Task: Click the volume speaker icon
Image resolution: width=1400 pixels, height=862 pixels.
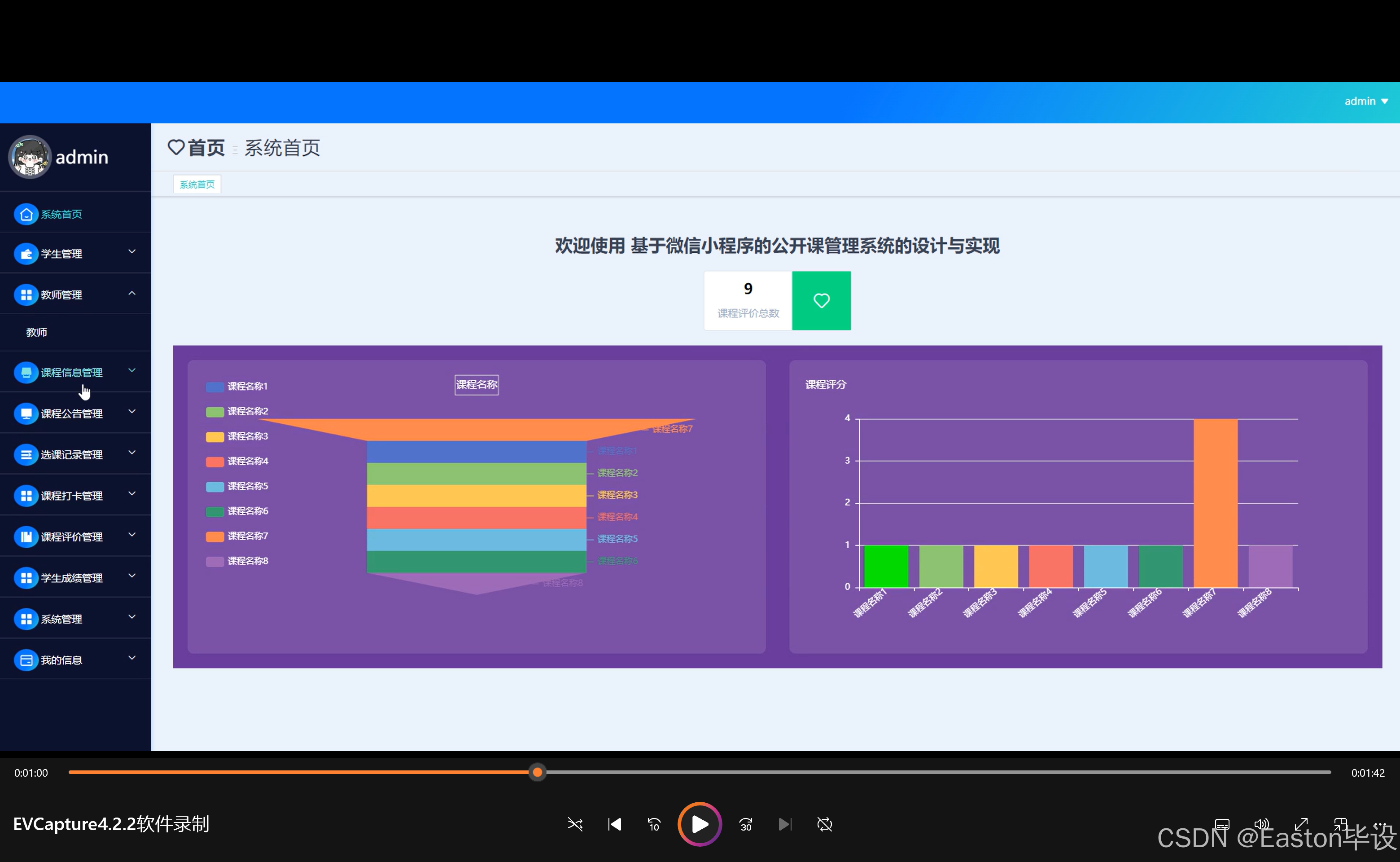Action: point(1261,824)
